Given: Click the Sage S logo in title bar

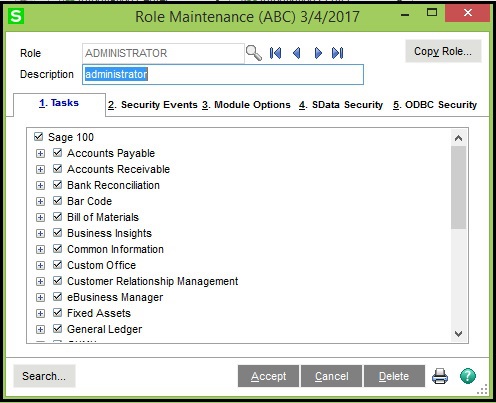Looking at the screenshot, I should coord(16,16).
